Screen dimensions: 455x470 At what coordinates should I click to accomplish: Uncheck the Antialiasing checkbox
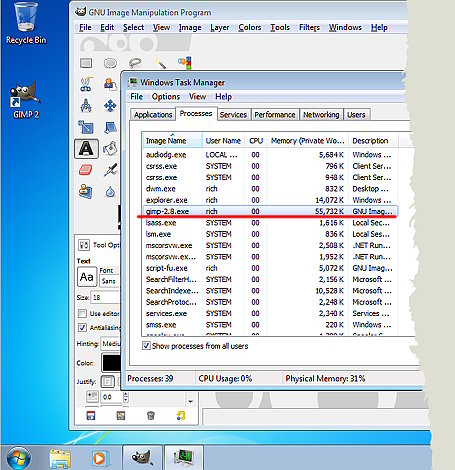pos(82,327)
